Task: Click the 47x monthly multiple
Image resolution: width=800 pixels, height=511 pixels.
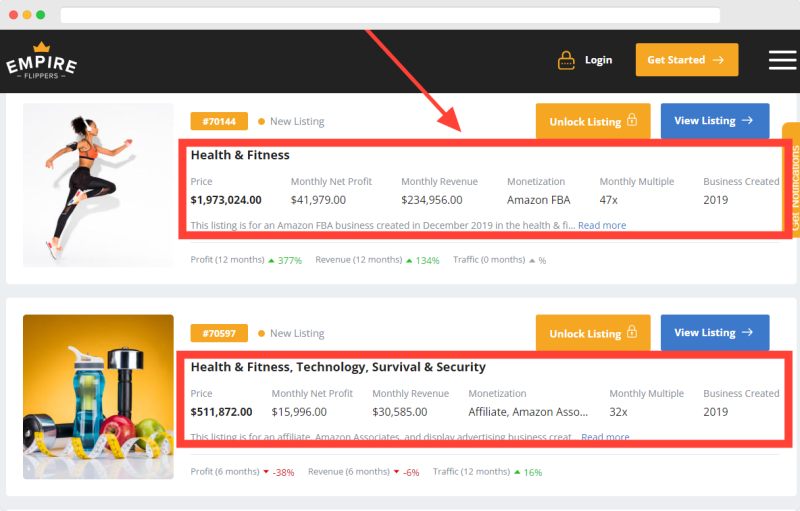Action: click(x=608, y=200)
